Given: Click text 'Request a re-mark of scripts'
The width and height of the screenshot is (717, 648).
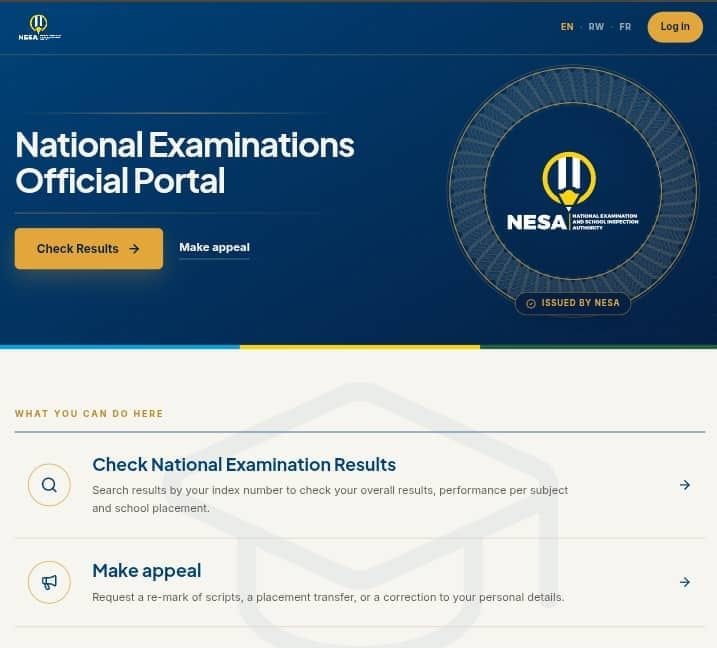Looking at the screenshot, I should (x=167, y=597).
